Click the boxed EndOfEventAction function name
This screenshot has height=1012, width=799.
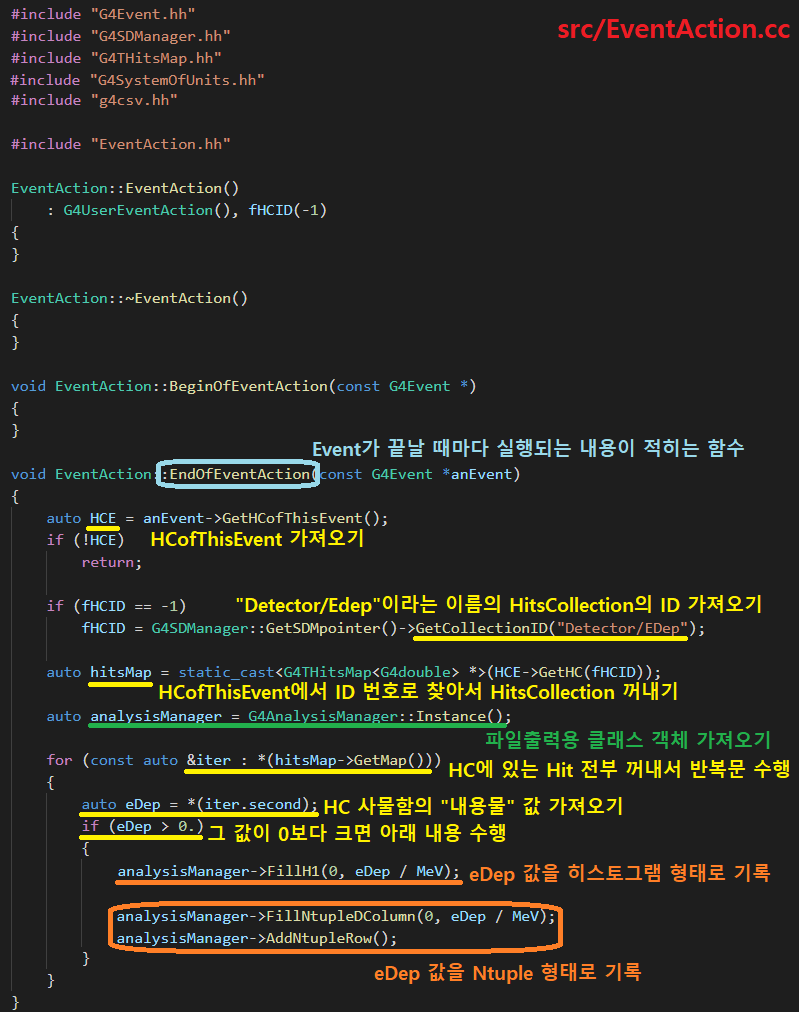tap(240, 474)
